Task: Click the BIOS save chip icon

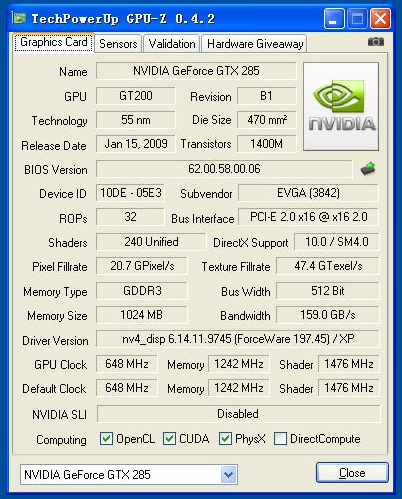Action: 368,169
